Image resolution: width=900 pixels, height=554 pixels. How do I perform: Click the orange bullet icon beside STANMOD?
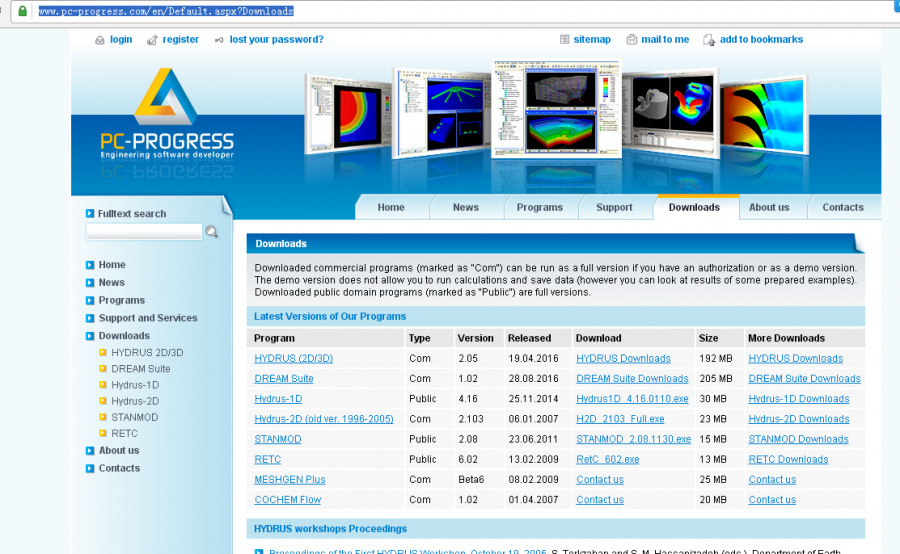103,417
